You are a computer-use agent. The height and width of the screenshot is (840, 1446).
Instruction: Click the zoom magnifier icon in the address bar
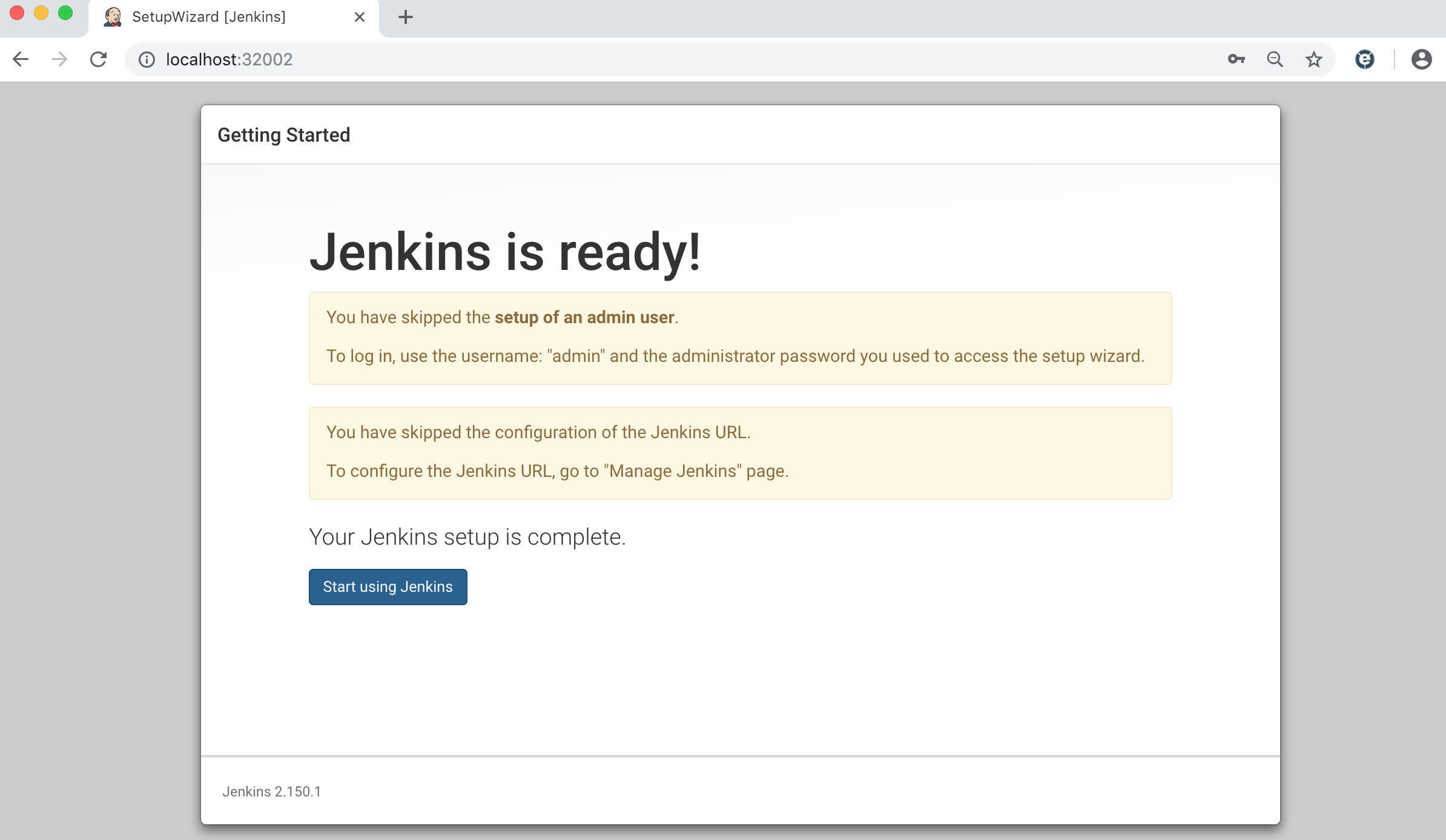pos(1275,59)
